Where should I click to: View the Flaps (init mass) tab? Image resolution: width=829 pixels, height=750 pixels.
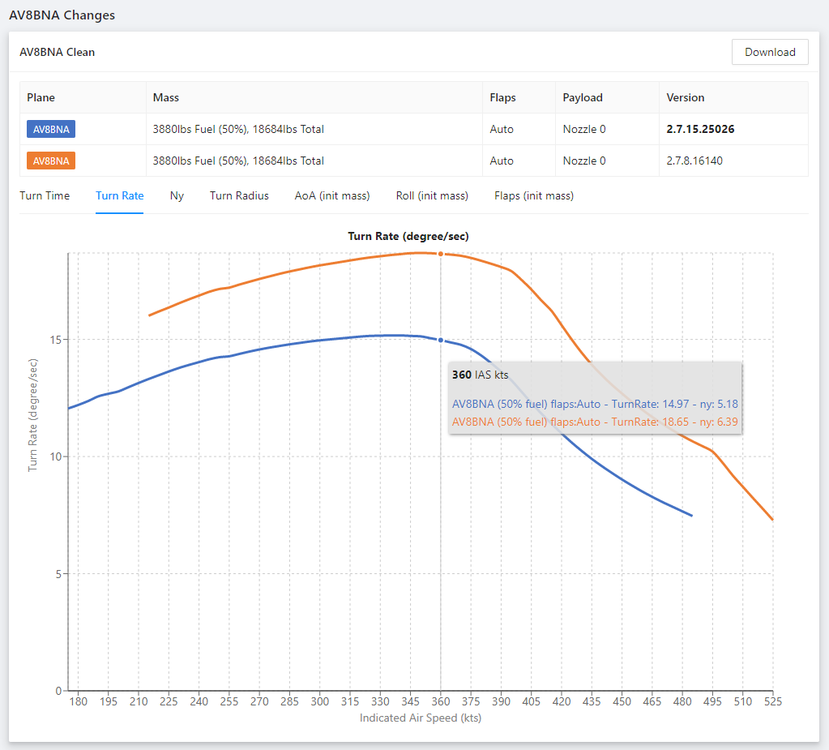coord(534,196)
